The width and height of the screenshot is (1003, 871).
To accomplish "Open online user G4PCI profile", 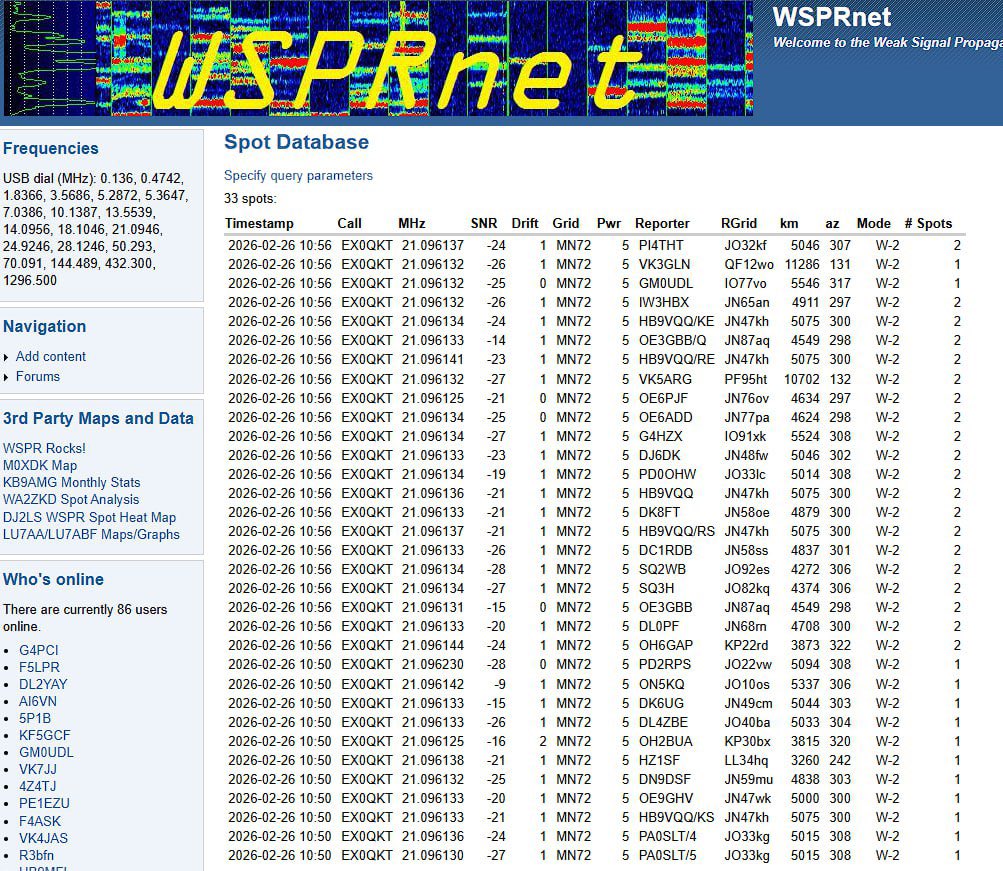I will click(38, 650).
